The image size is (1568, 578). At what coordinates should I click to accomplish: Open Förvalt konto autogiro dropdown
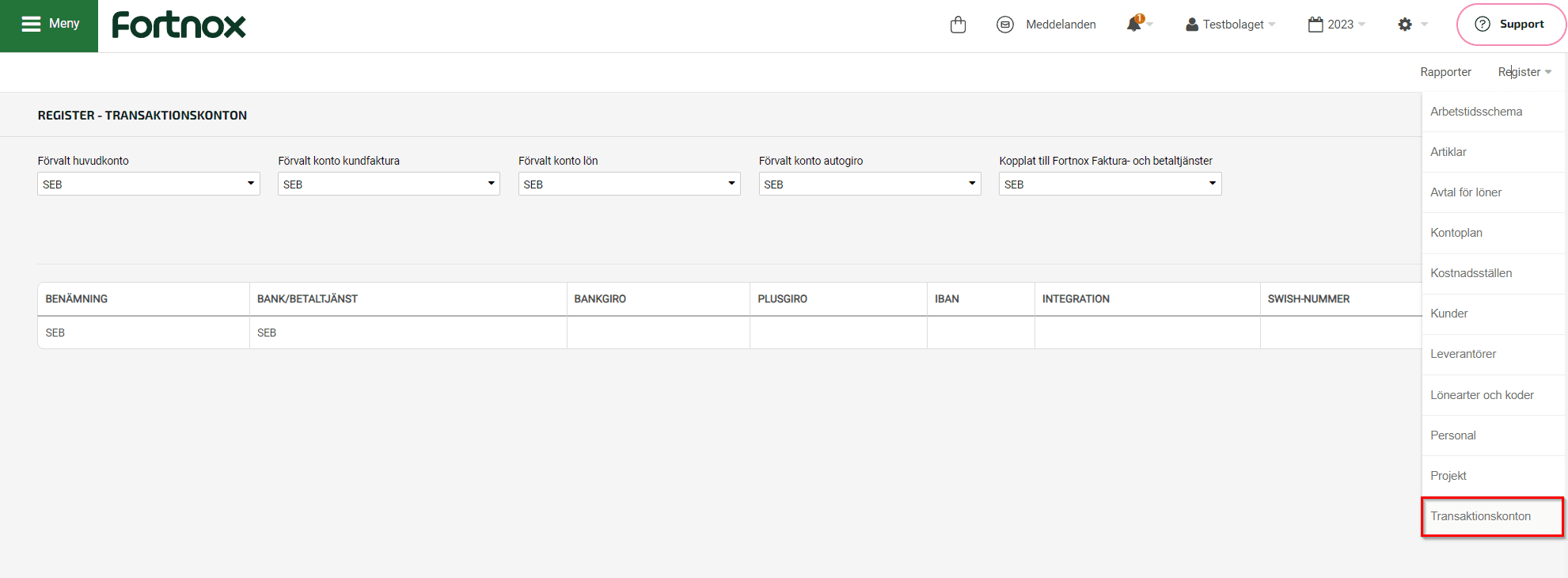(870, 184)
